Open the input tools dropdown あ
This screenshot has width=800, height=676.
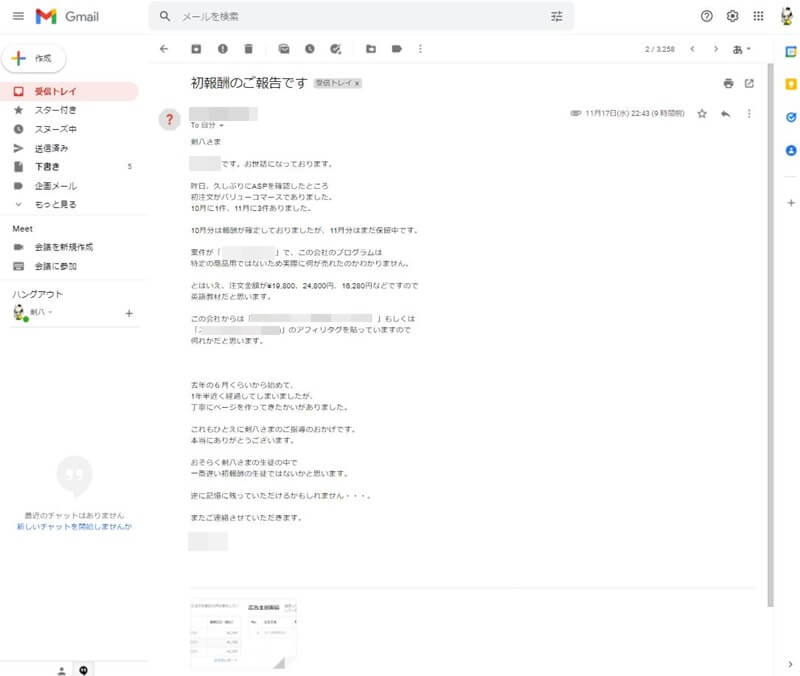coord(742,48)
